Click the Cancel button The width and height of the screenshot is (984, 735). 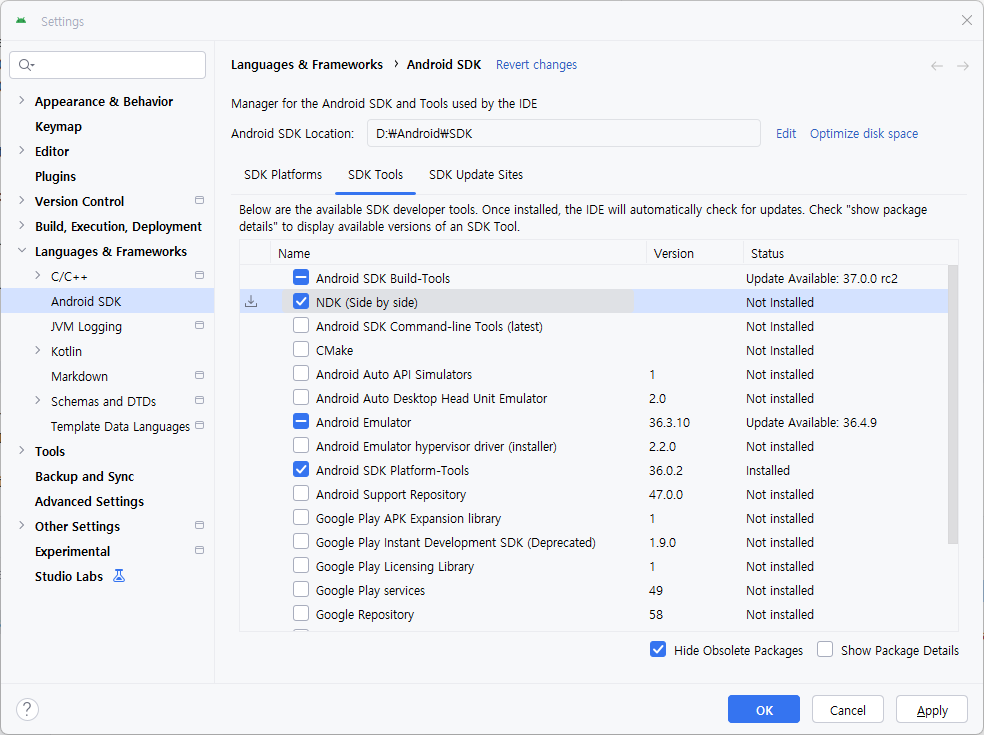point(847,709)
